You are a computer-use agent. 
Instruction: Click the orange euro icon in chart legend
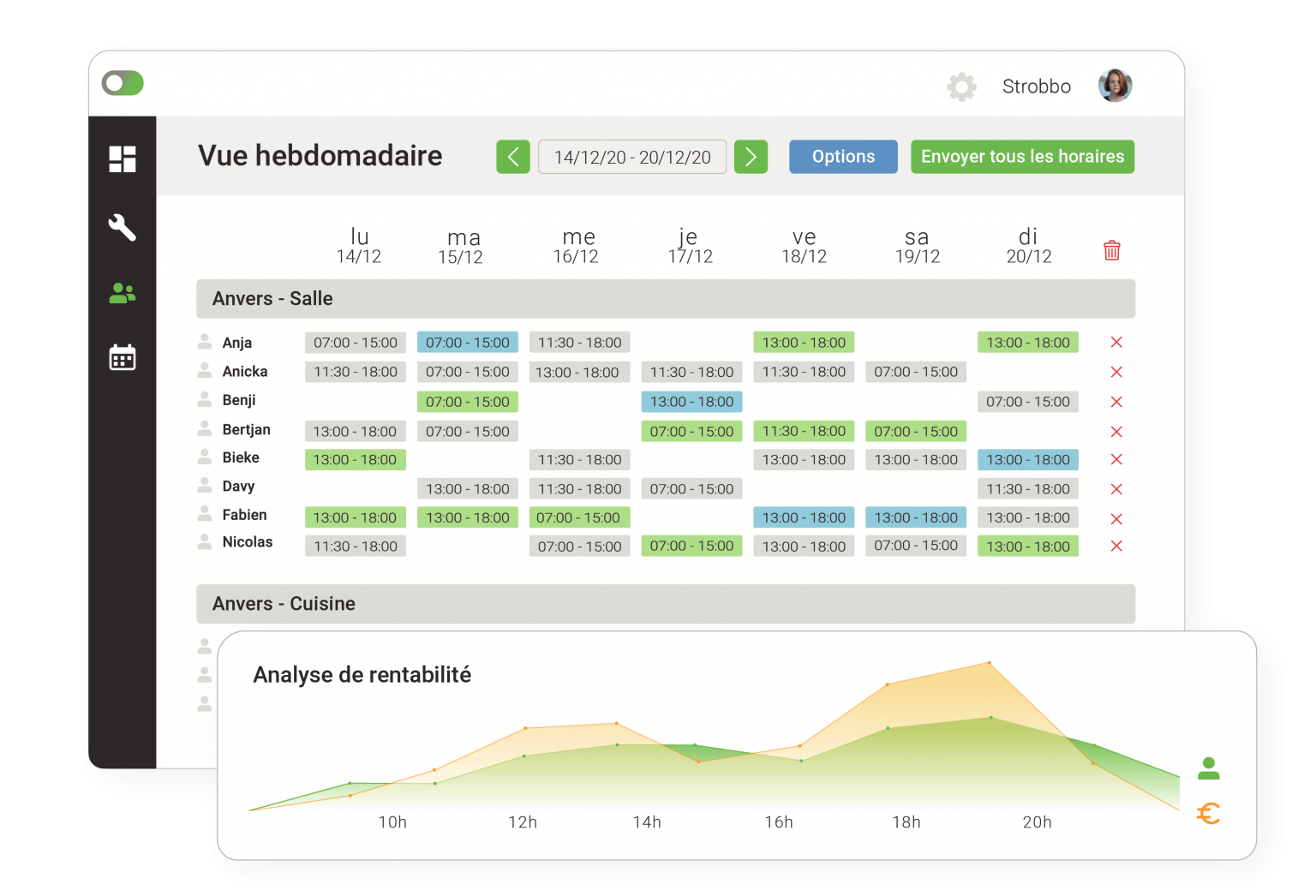click(1209, 814)
